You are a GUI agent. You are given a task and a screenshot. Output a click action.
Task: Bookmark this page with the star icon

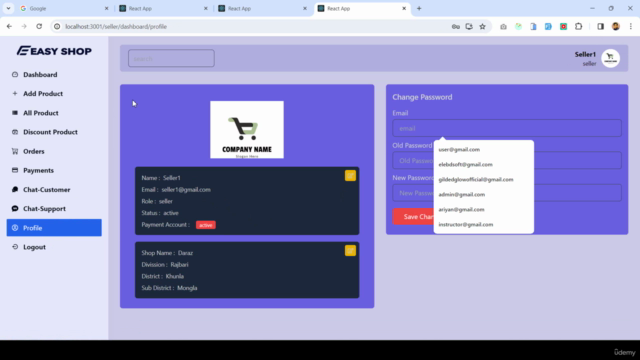[482, 27]
